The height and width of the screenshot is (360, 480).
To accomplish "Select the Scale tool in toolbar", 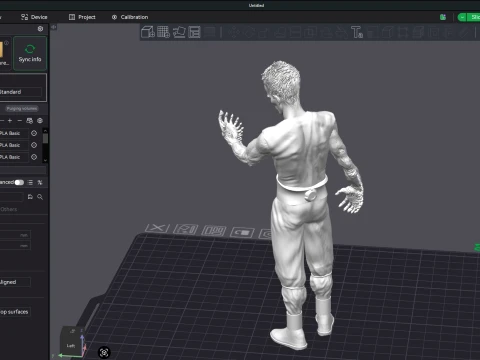I will (x=264, y=32).
